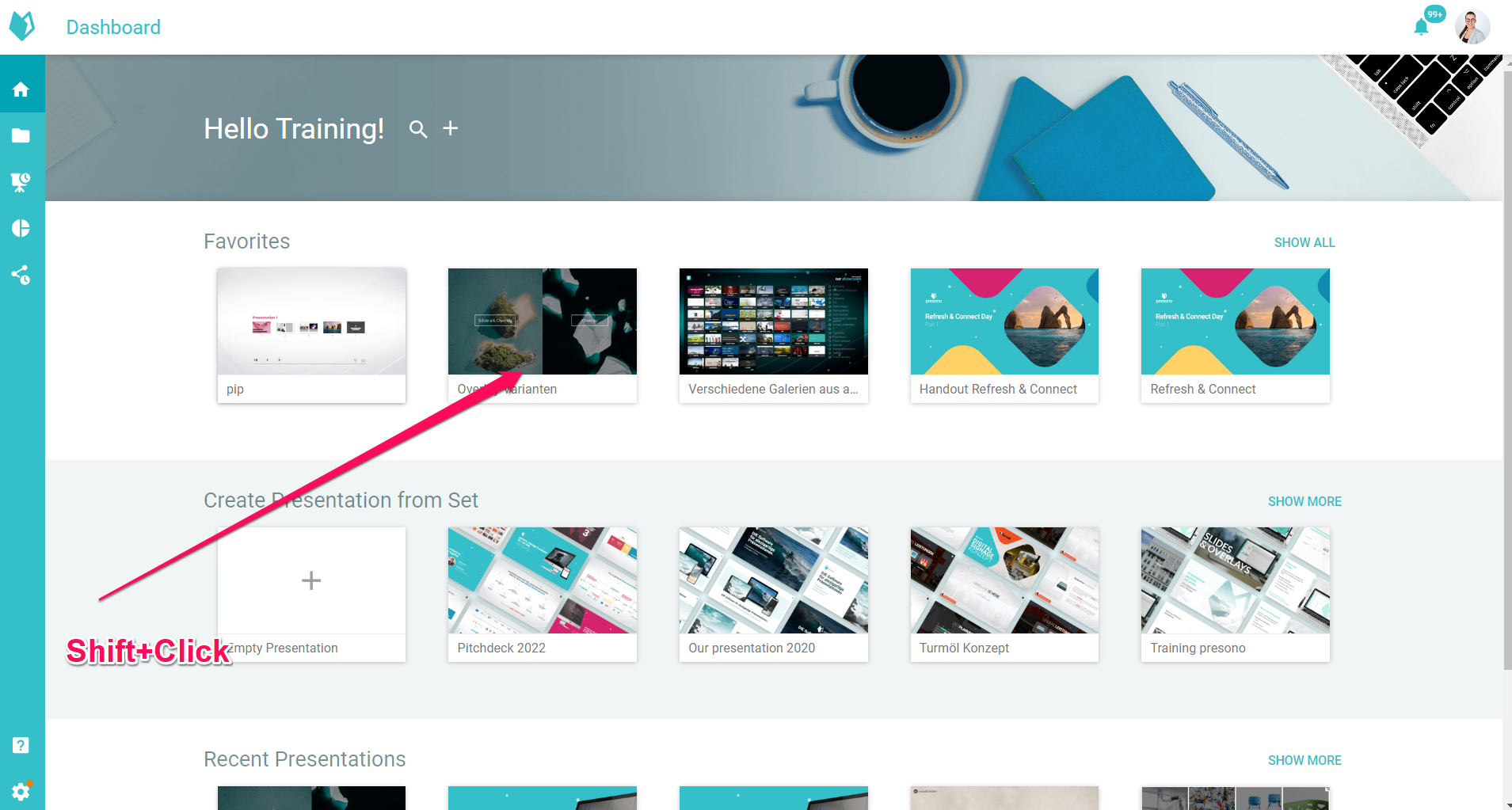
Task: Open the user profile avatar
Action: pos(1472,27)
